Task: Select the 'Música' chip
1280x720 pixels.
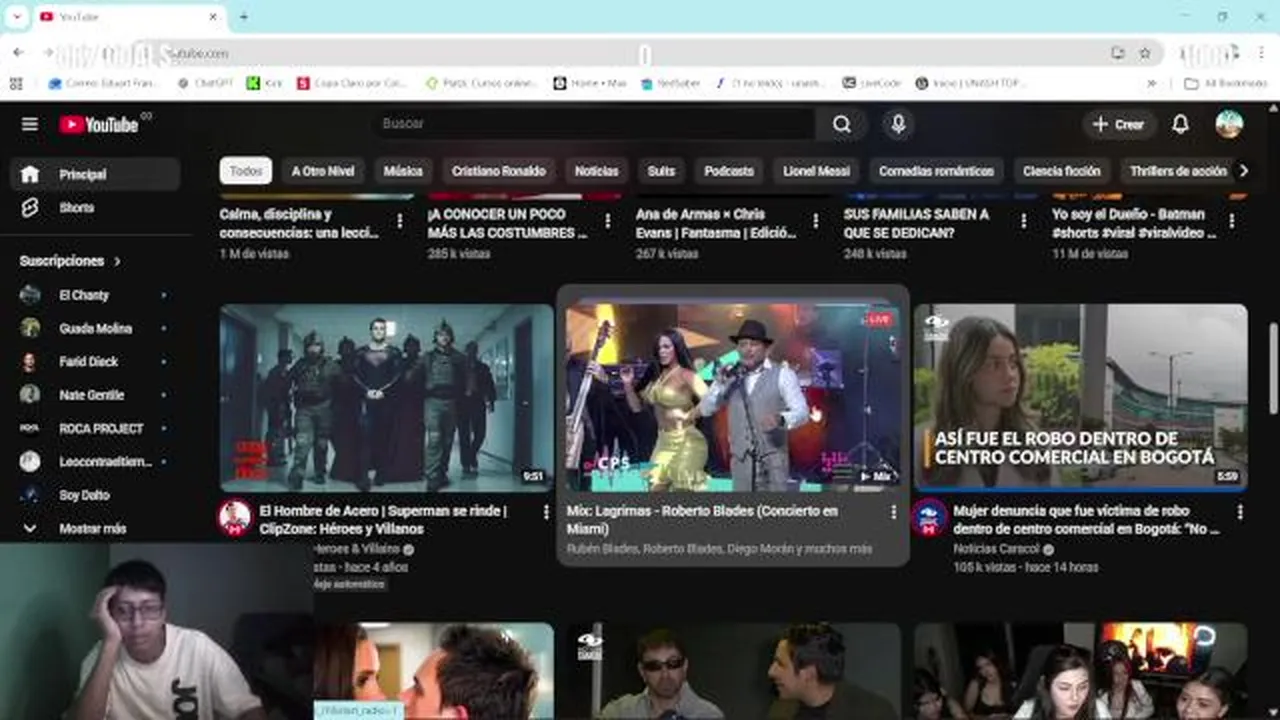Action: [403, 171]
